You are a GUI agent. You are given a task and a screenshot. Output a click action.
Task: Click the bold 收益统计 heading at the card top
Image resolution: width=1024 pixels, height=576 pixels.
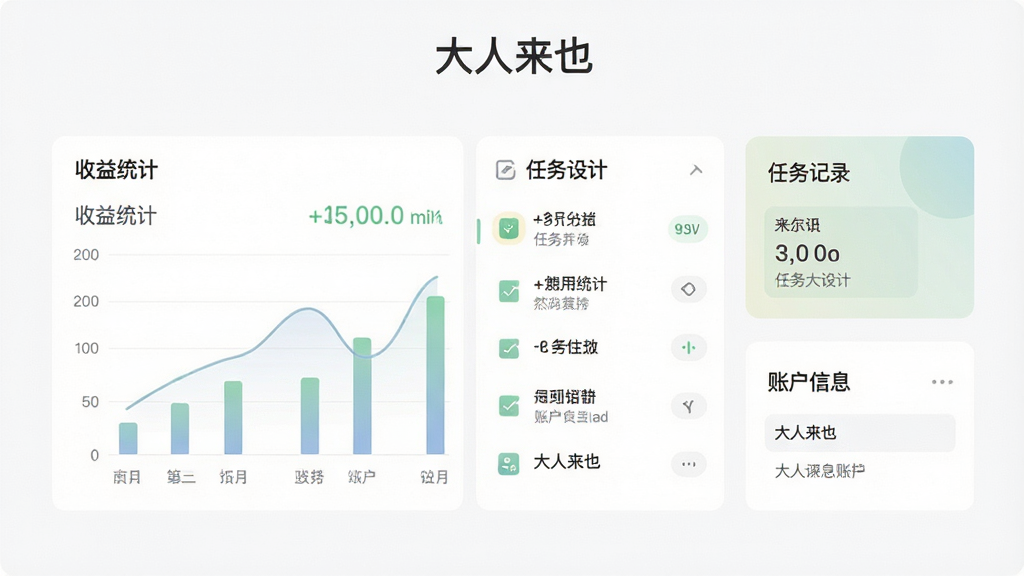pos(116,169)
